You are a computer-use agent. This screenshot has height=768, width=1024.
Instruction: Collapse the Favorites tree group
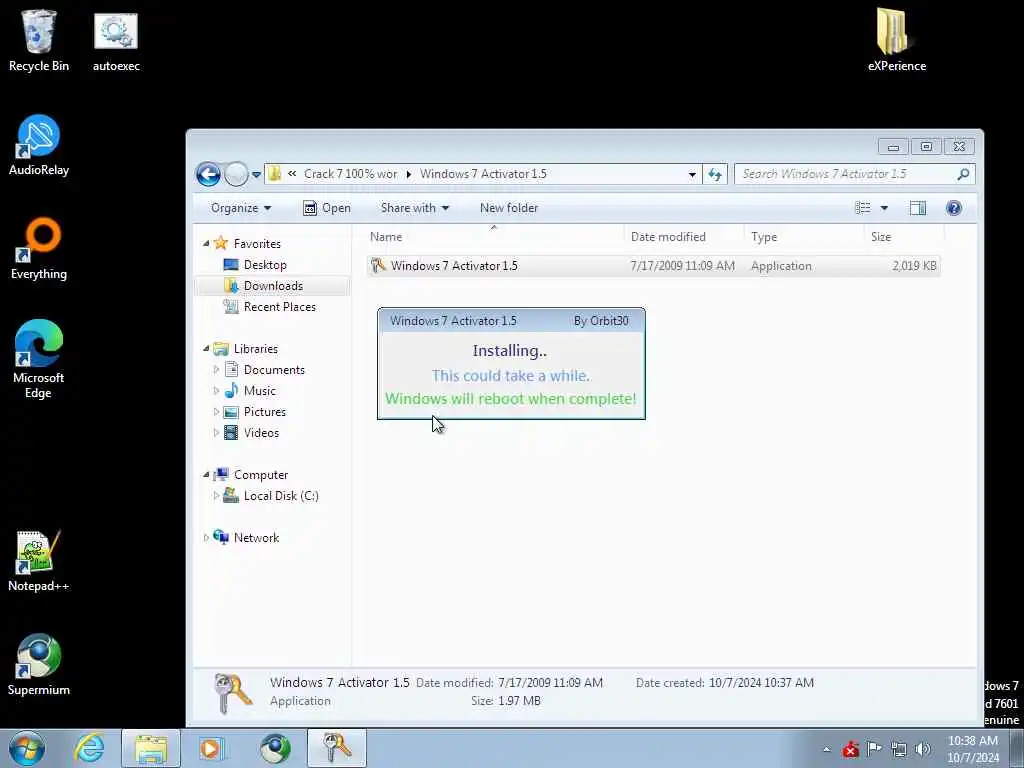click(x=206, y=244)
